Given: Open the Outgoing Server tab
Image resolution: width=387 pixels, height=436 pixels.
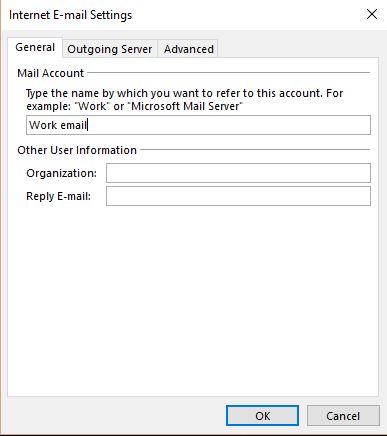Looking at the screenshot, I should 110,49.
